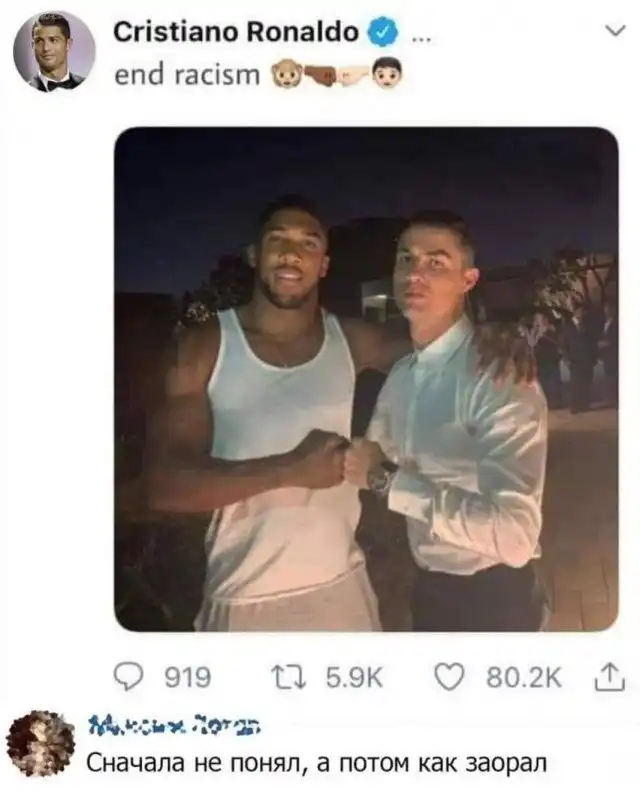Click the retweet arrows icon

[288, 678]
